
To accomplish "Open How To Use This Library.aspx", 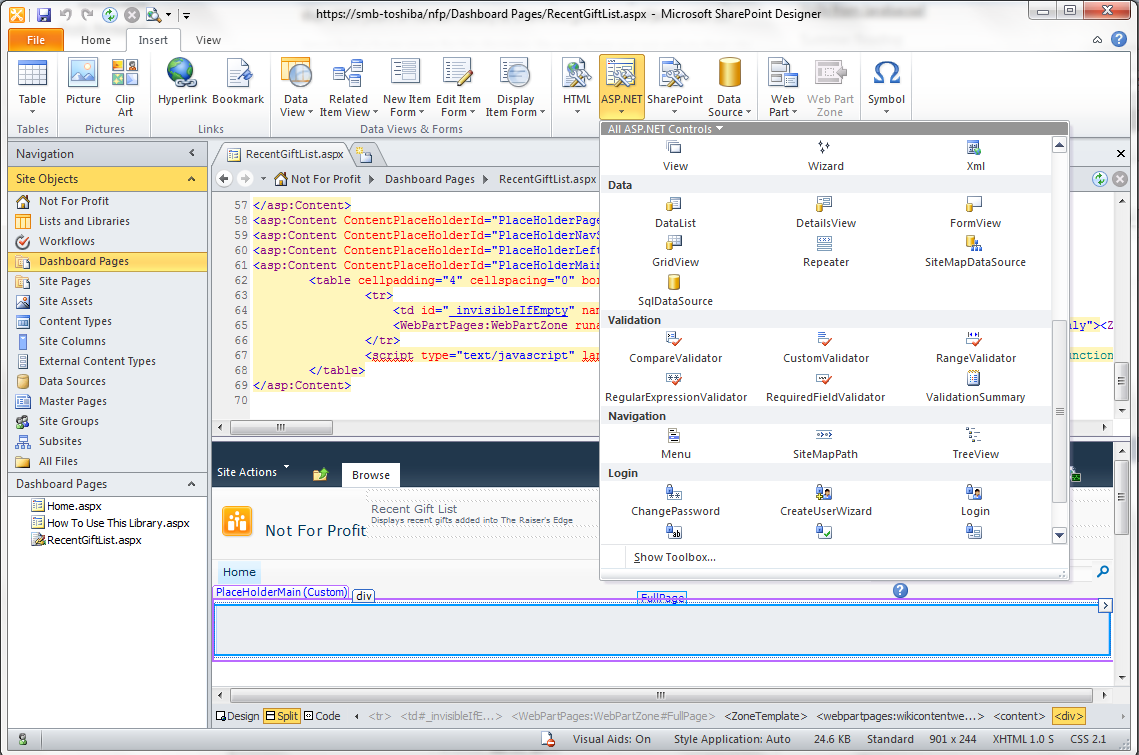I will [x=110, y=523].
